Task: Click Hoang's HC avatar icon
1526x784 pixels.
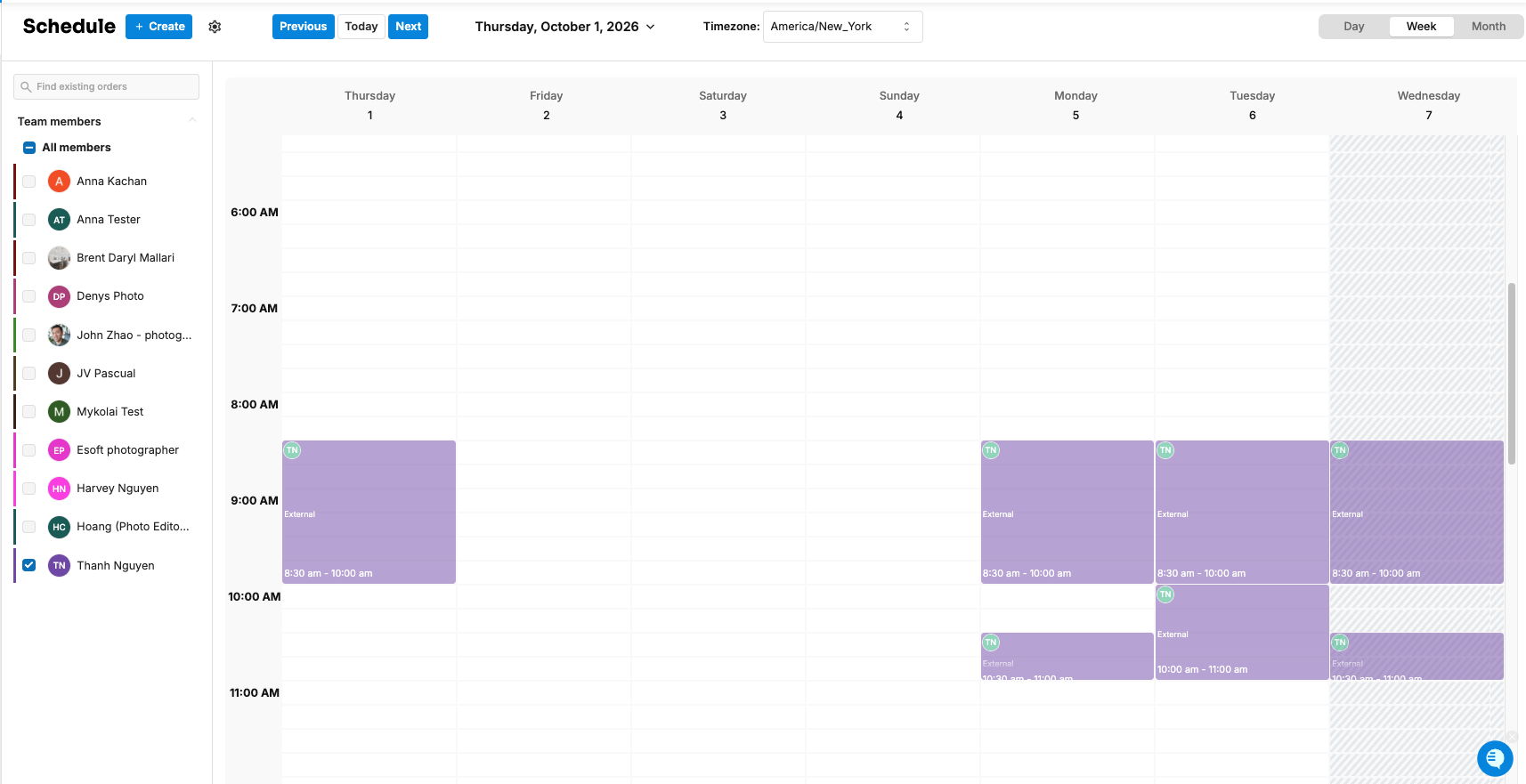Action: tap(59, 527)
